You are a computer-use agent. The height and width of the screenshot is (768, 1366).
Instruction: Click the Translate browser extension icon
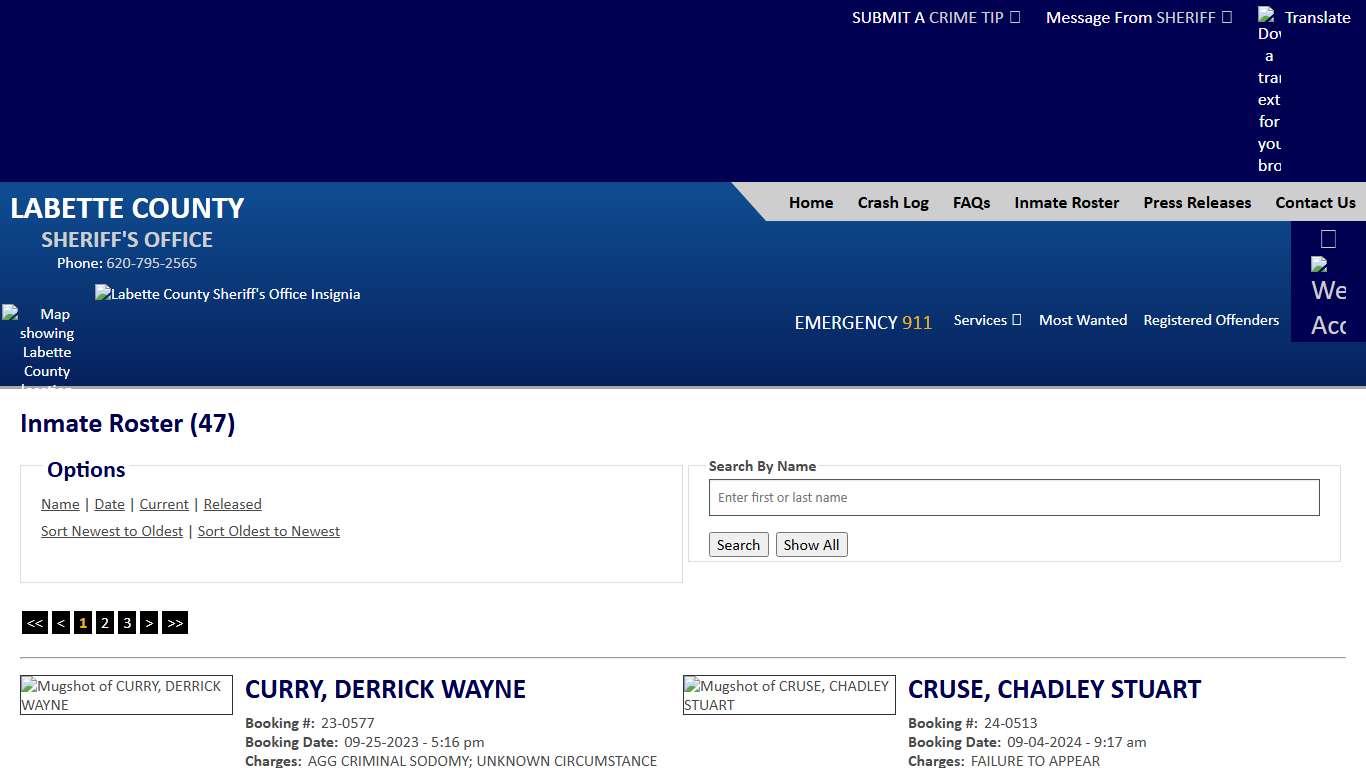point(1268,17)
